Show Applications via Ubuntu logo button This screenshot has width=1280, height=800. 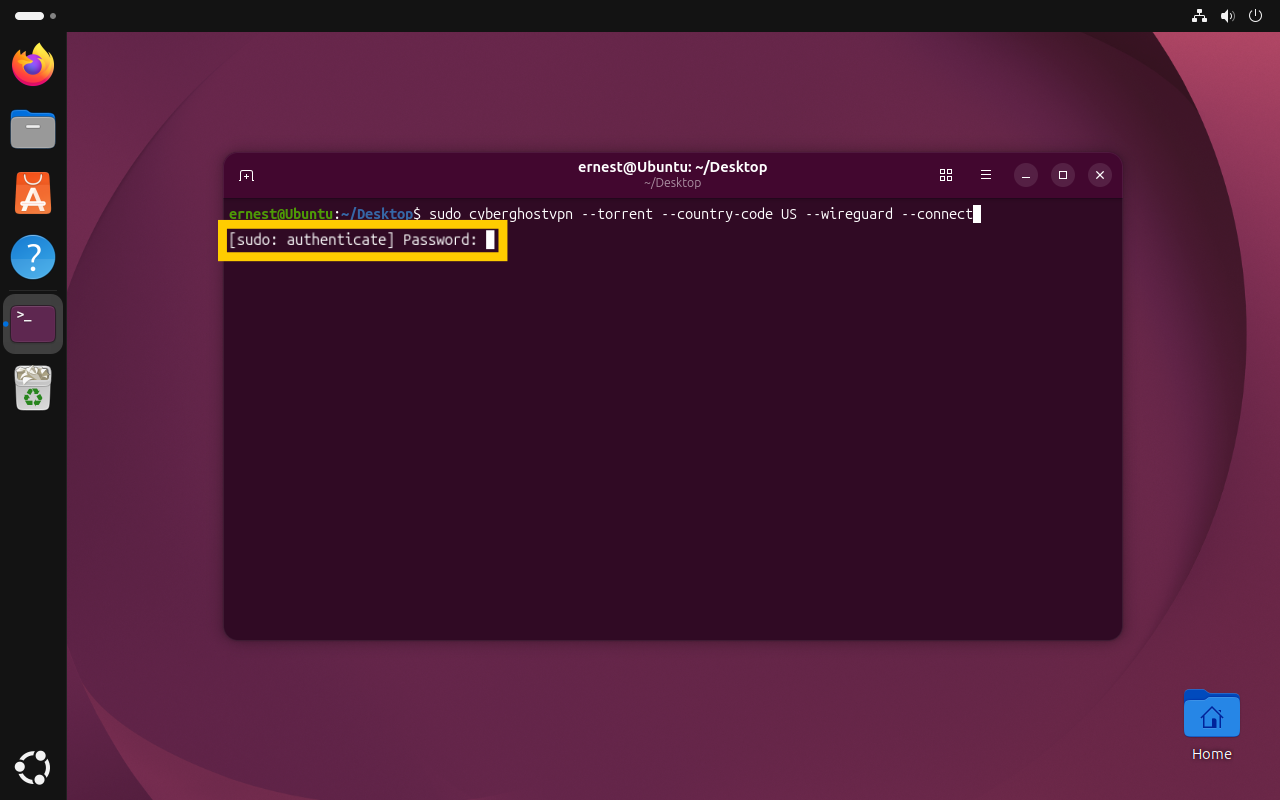tap(33, 767)
